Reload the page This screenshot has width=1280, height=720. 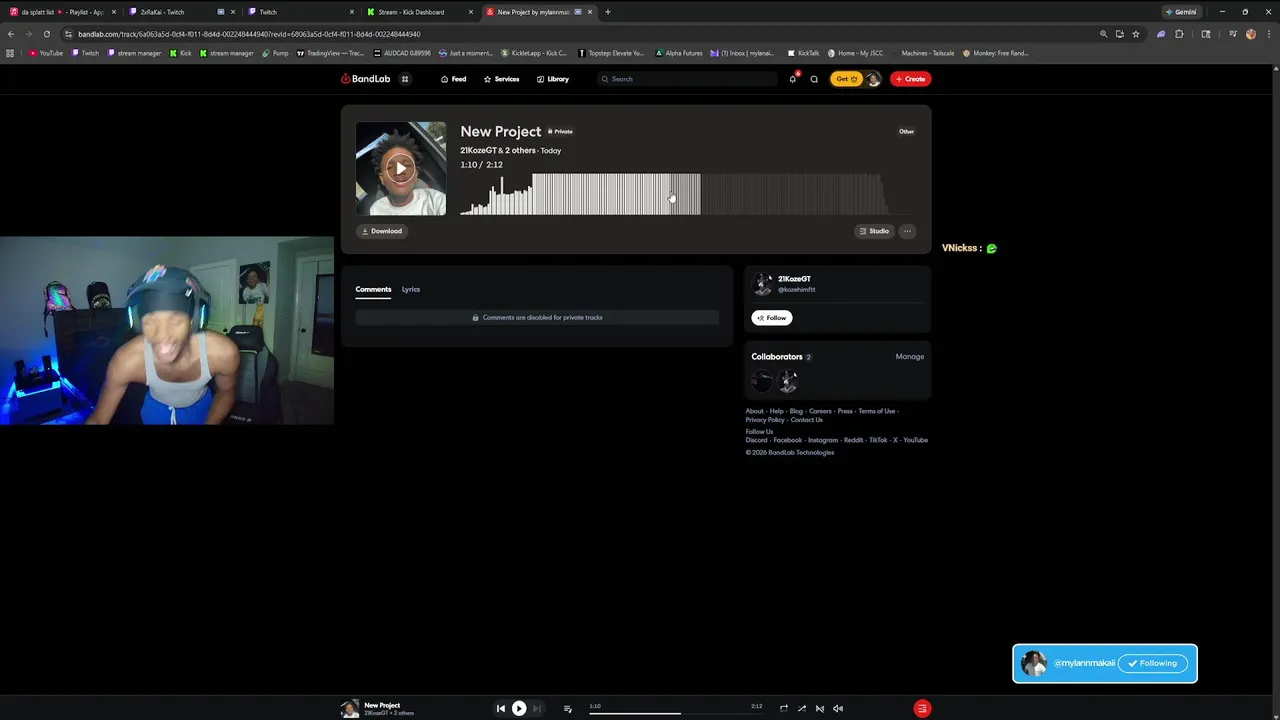click(x=46, y=34)
